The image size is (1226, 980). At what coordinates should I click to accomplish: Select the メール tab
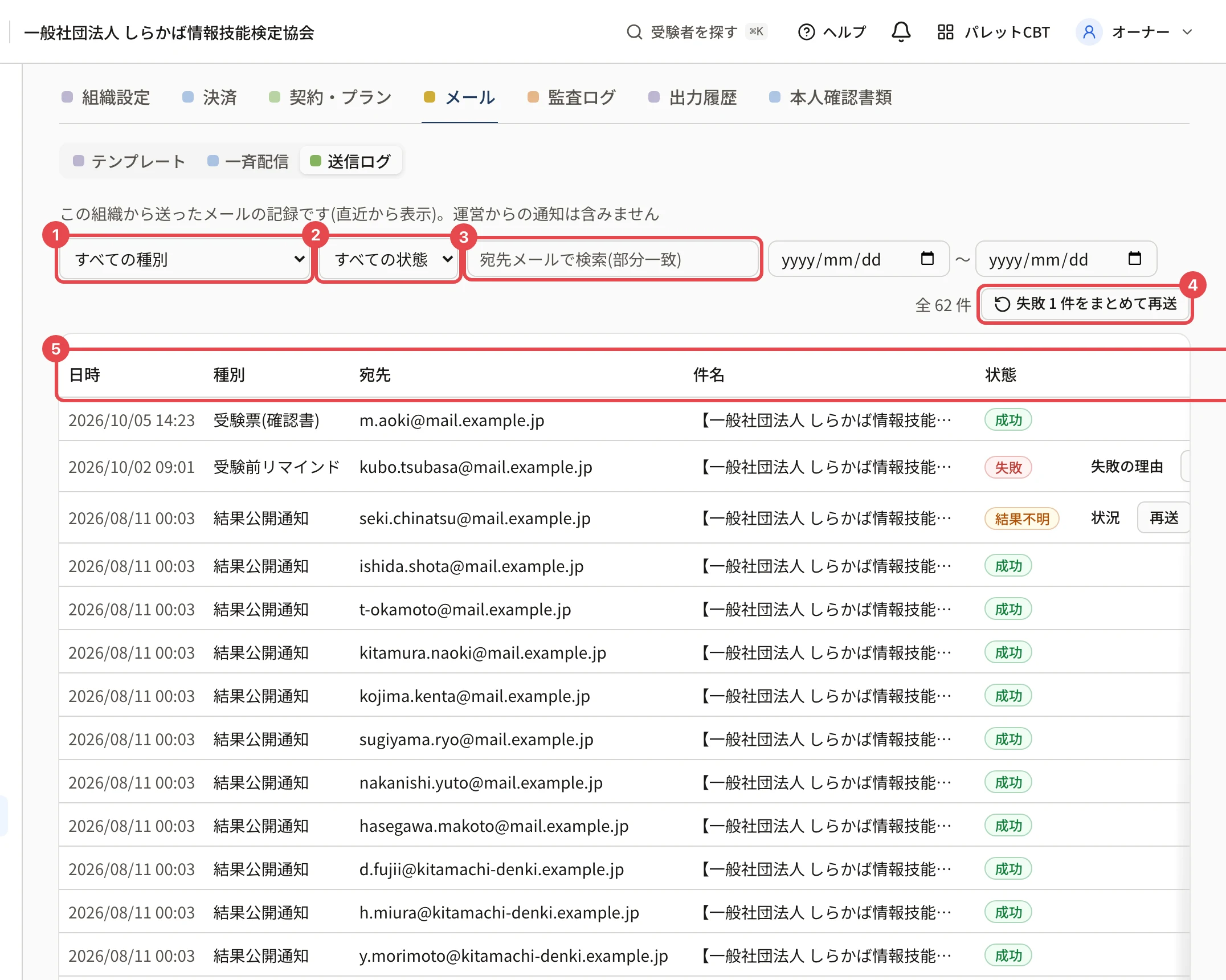(x=460, y=97)
